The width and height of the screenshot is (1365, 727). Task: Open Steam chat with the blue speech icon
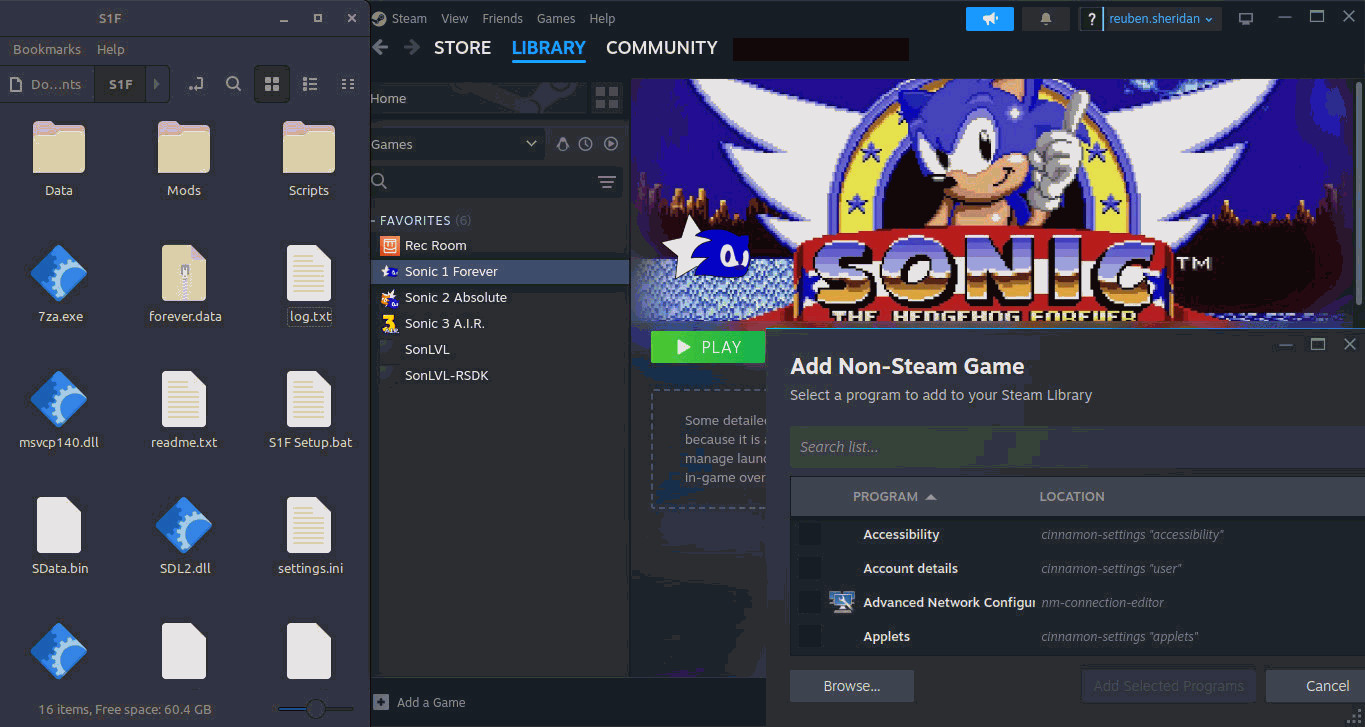point(989,18)
